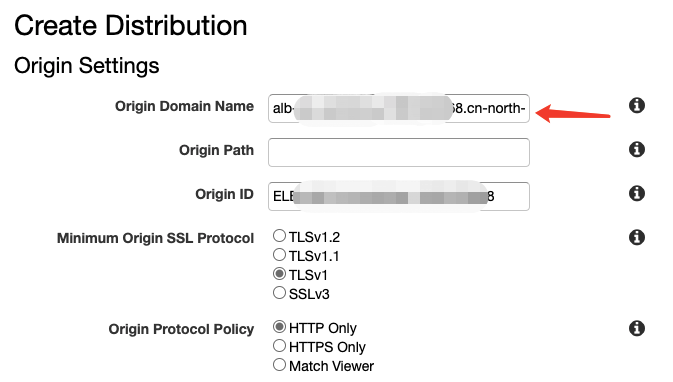Click the Minimum Origin SSL Protocol label

(155, 238)
